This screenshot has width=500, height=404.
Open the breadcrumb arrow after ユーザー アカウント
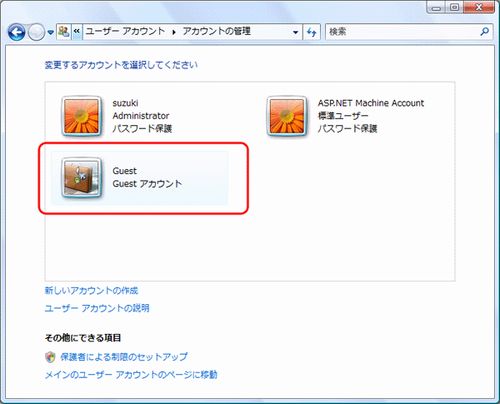(x=174, y=32)
